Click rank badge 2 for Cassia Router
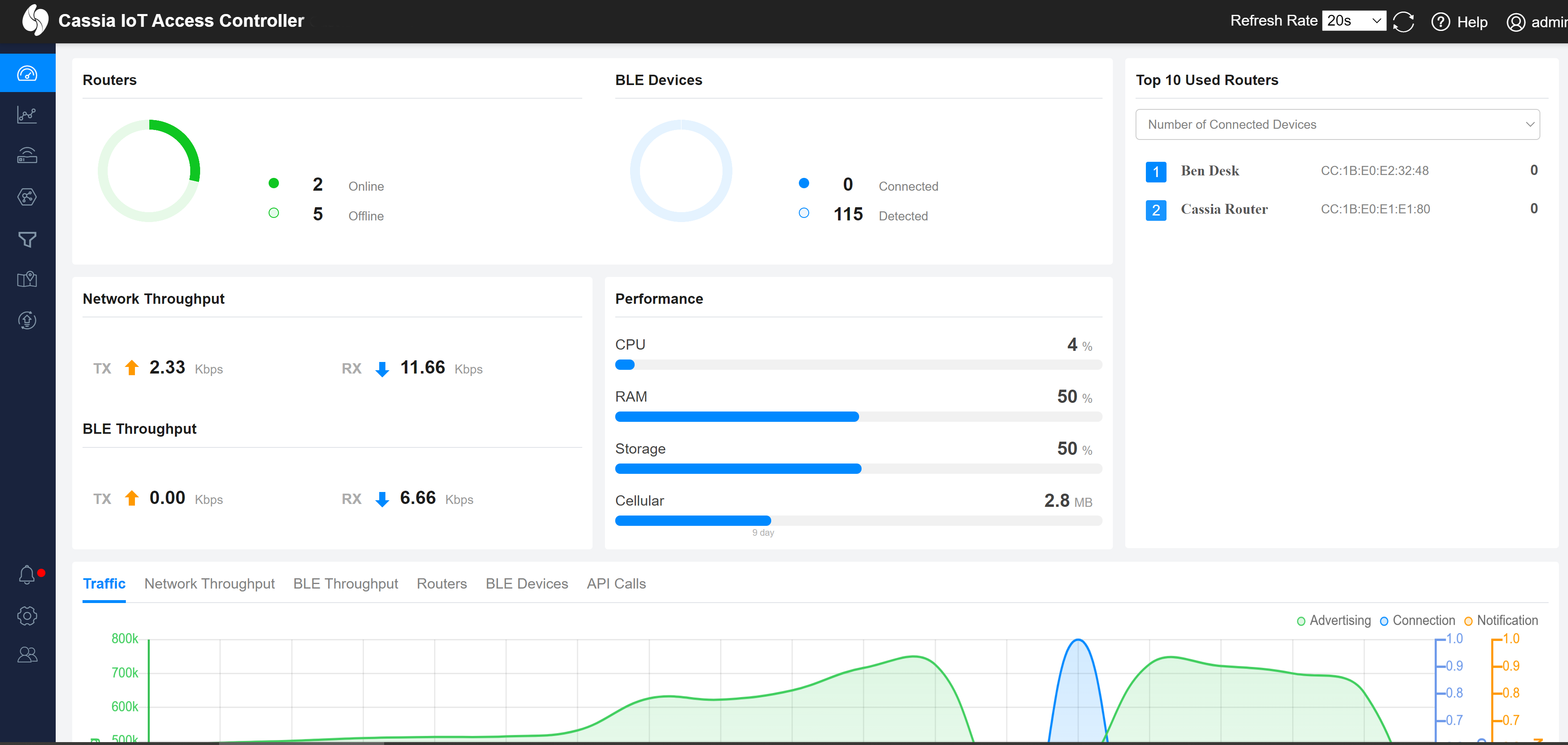Screen dimensions: 1568x745 point(1156,210)
